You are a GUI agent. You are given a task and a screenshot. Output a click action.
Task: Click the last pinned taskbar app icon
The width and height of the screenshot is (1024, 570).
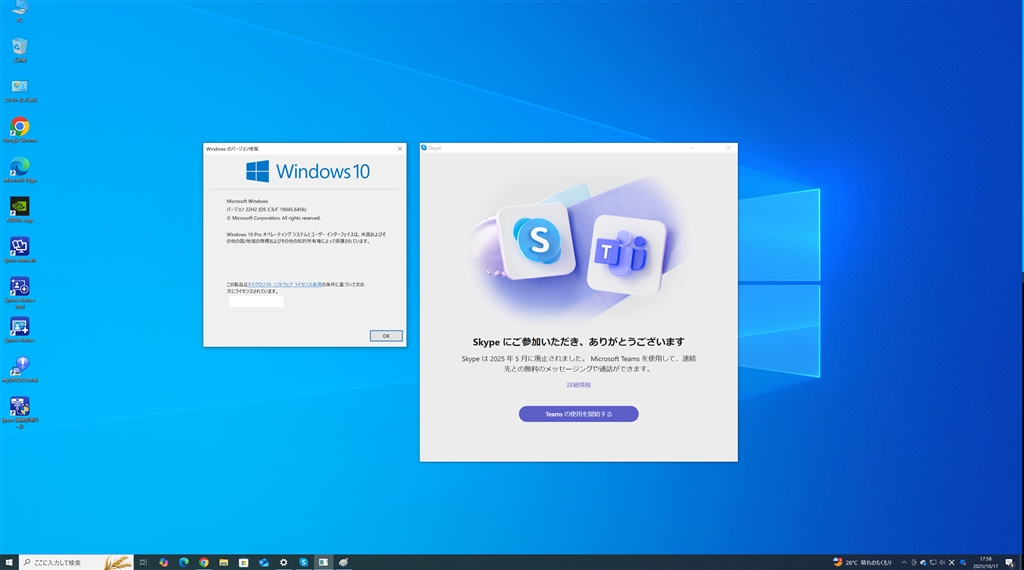343,562
